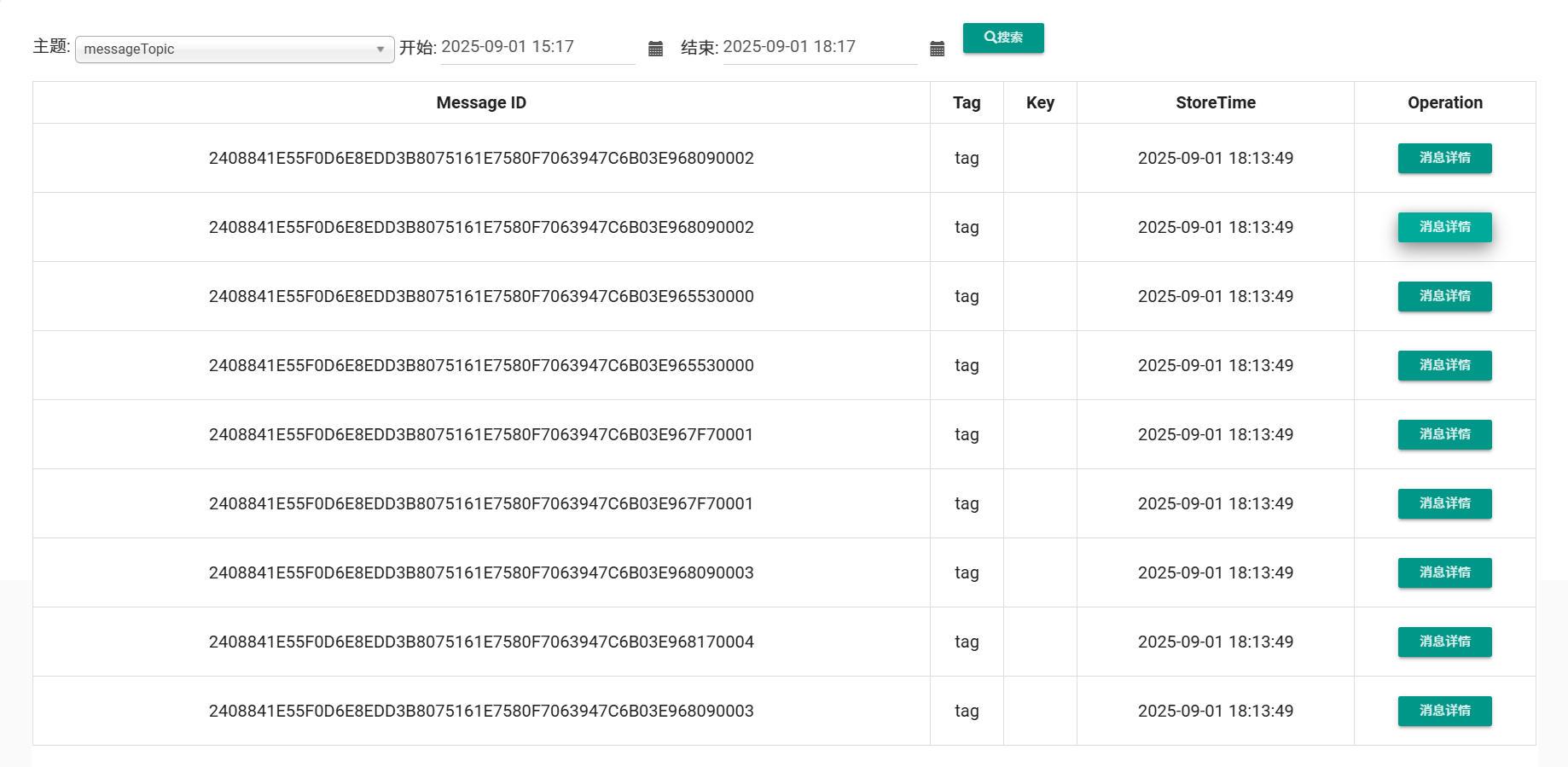This screenshot has height=767, width=1568.
Task: Select the message ID ending in 968170004
Action: click(481, 642)
